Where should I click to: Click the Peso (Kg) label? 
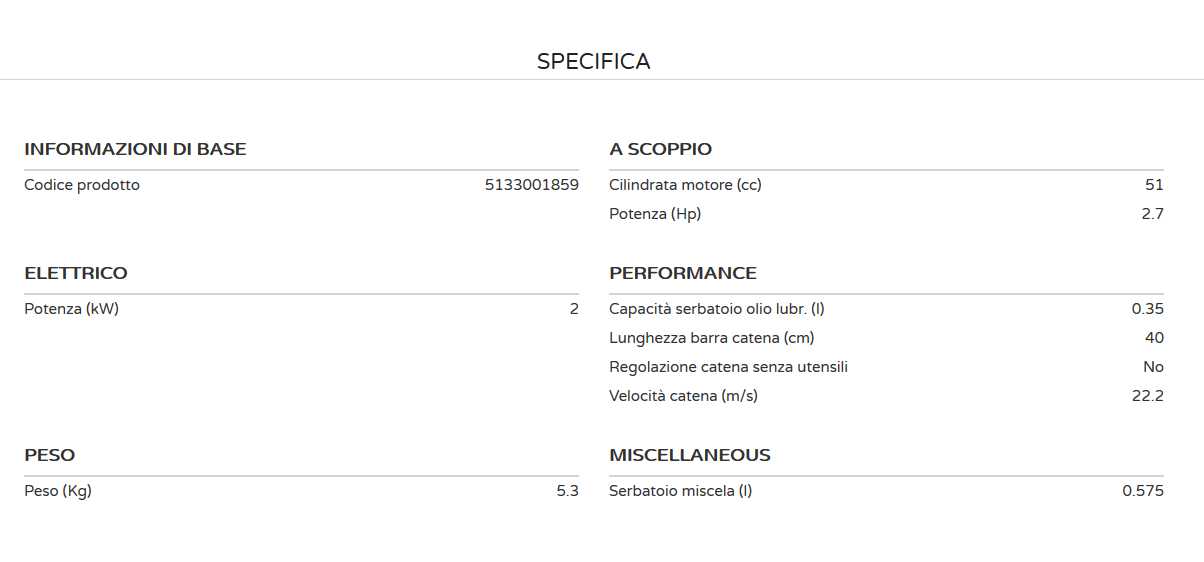[x=58, y=491]
